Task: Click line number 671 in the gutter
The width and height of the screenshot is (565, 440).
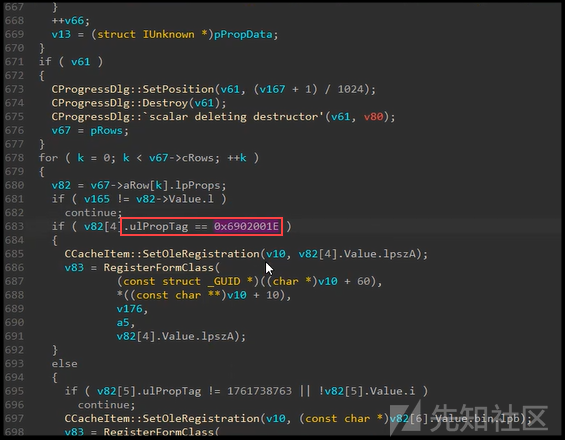Action: pos(14,62)
